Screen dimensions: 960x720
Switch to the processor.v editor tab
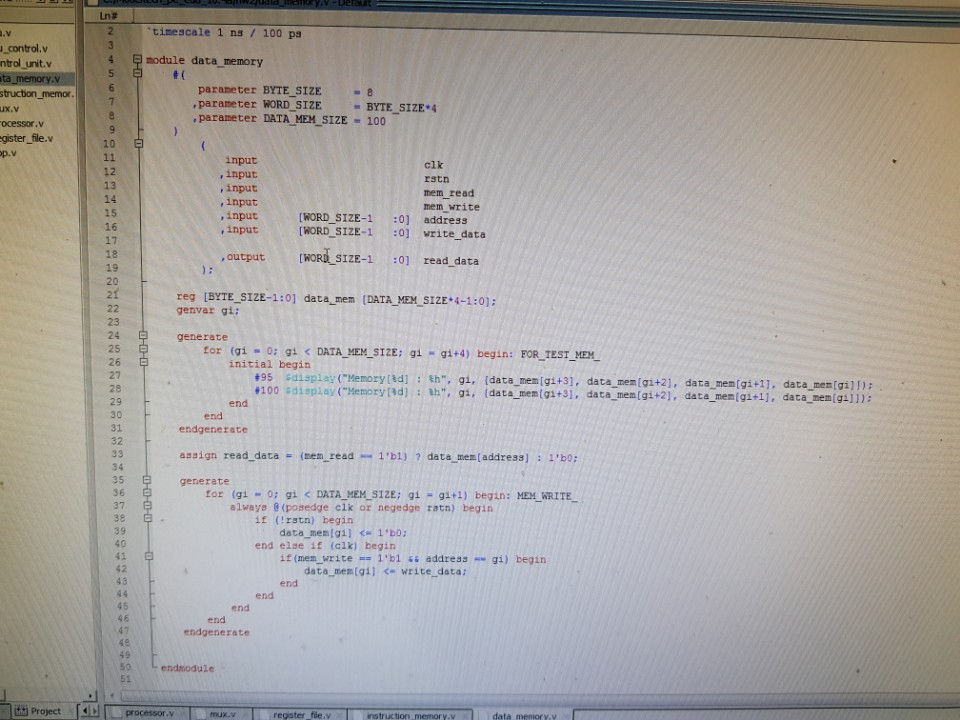click(x=148, y=714)
